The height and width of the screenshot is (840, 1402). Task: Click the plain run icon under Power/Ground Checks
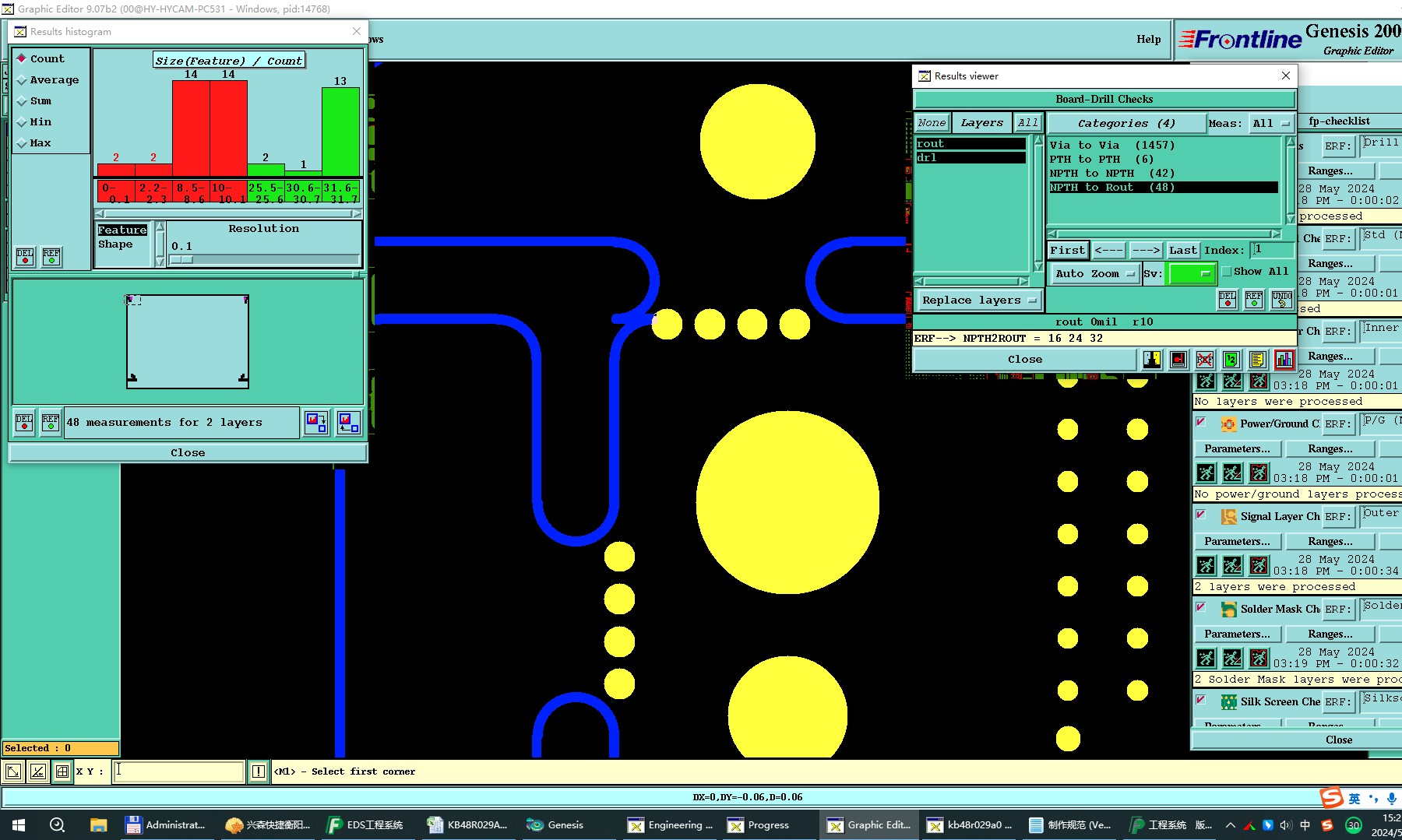[1206, 473]
